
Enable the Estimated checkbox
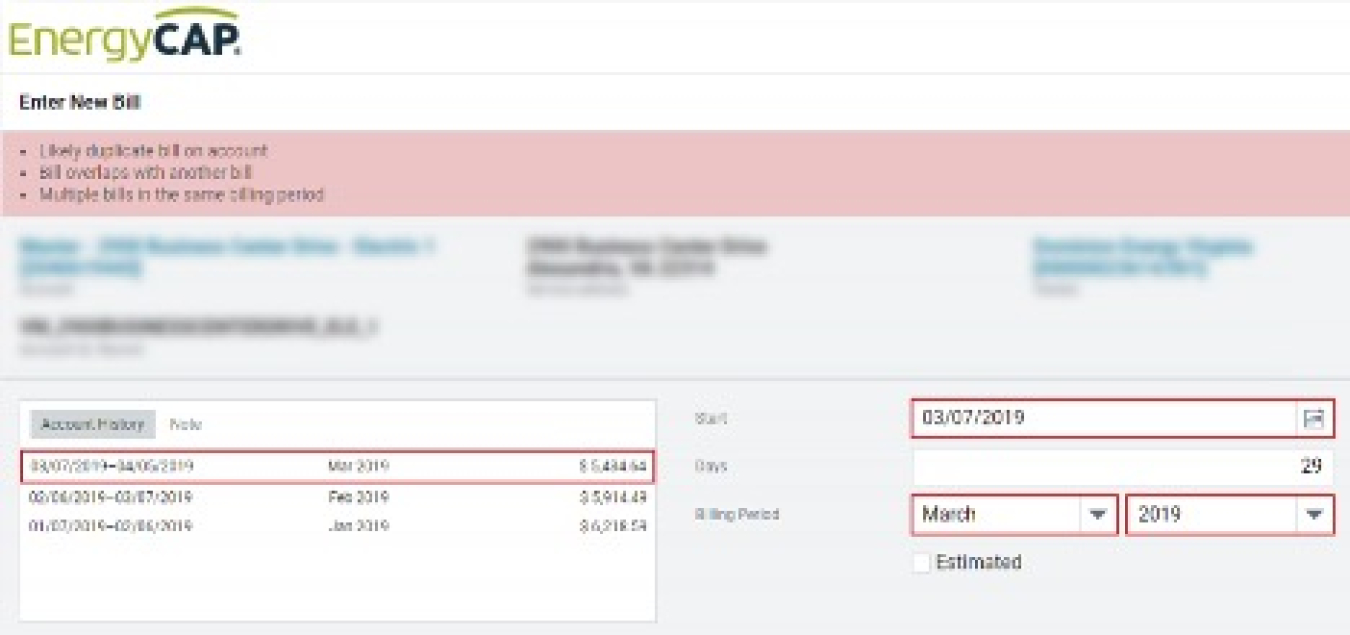tap(921, 563)
